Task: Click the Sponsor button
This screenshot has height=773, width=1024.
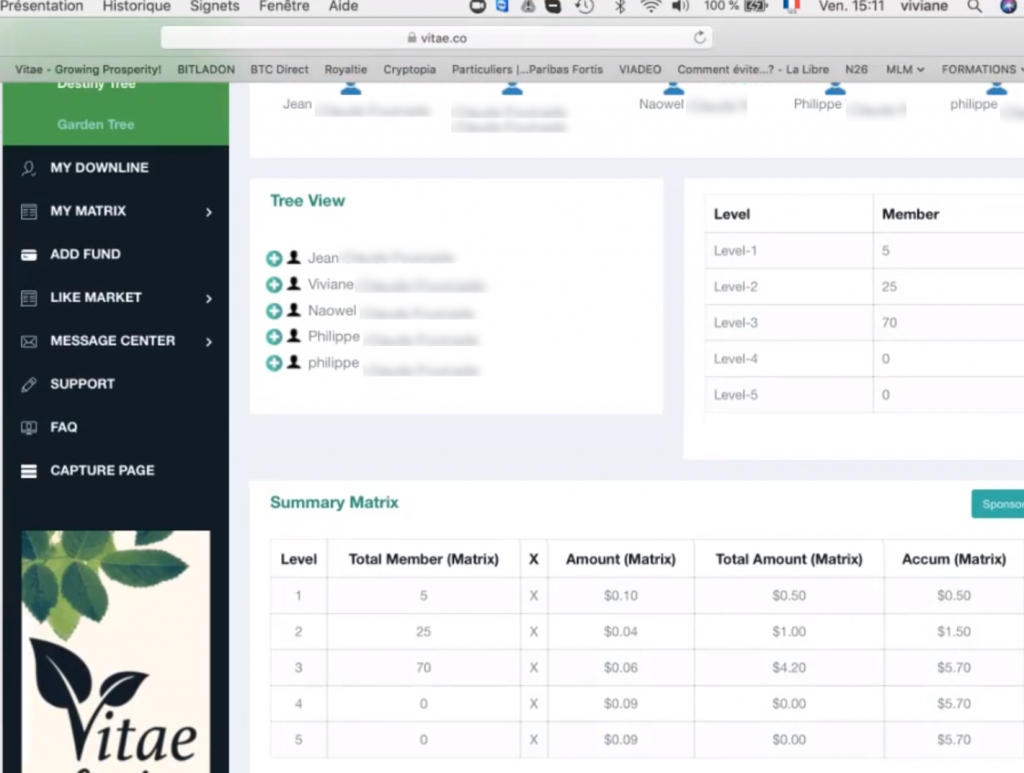Action: (x=998, y=504)
